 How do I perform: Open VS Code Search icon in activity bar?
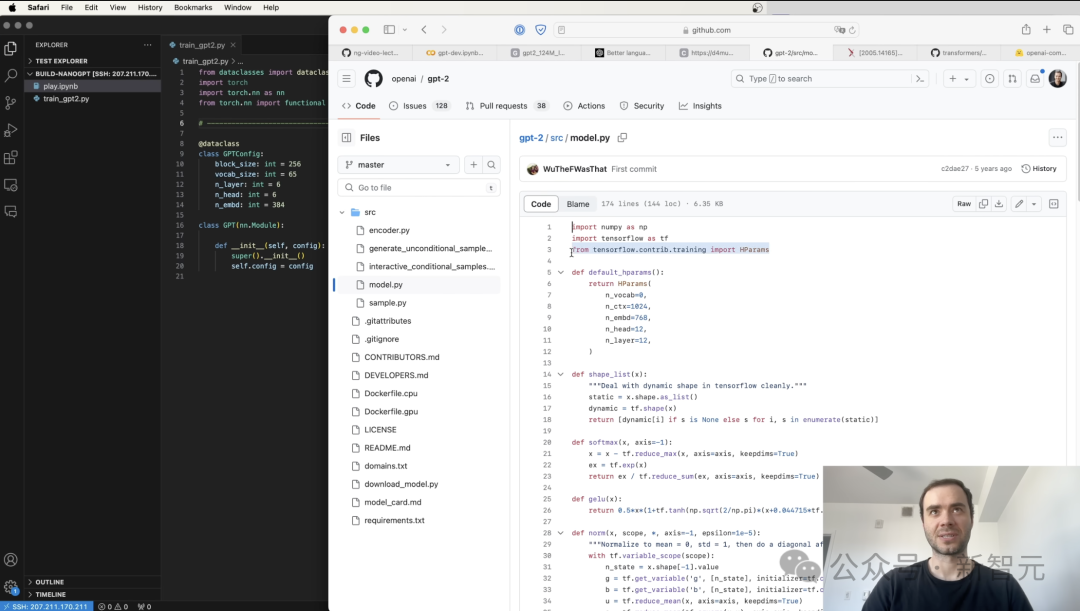point(10,75)
